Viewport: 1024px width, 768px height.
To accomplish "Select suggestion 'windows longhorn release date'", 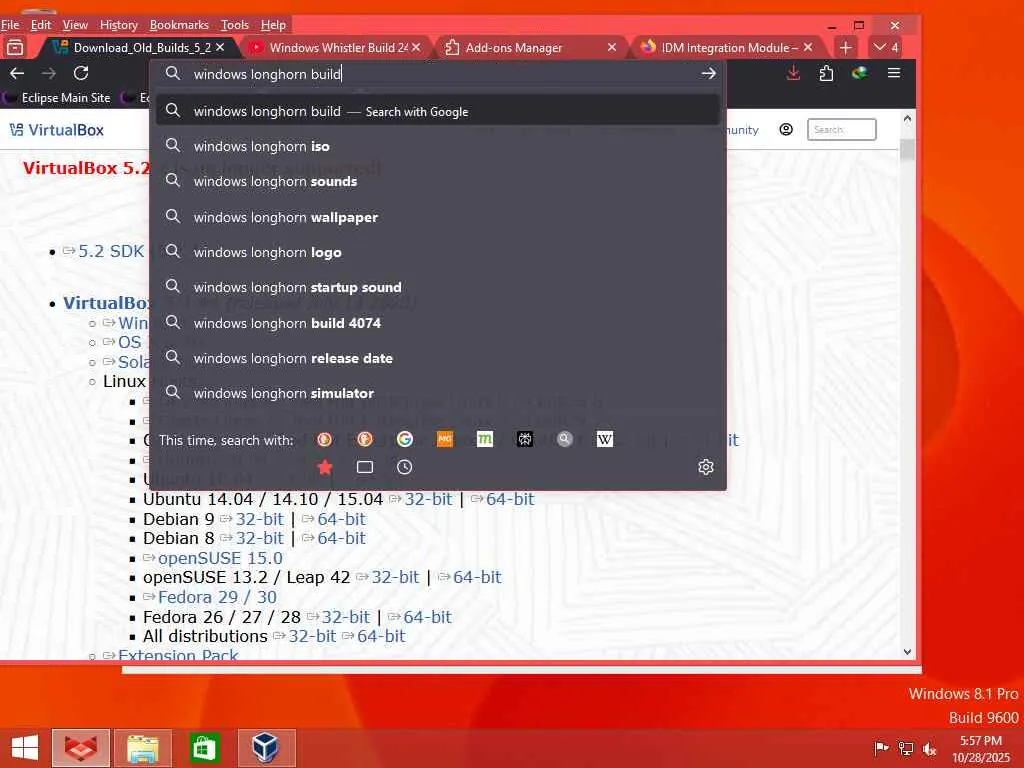I will point(438,358).
